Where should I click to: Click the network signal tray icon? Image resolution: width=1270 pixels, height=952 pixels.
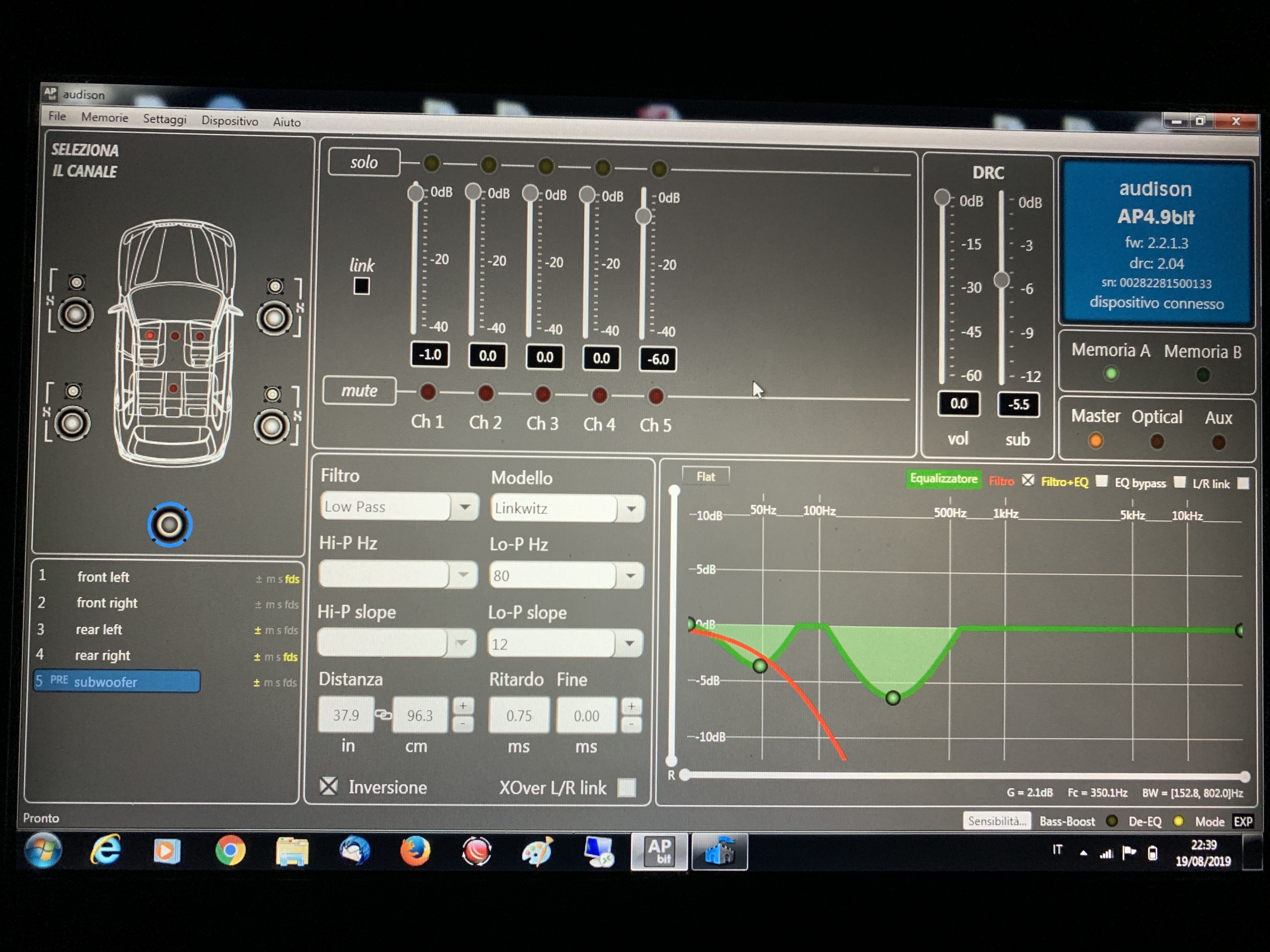[1106, 853]
